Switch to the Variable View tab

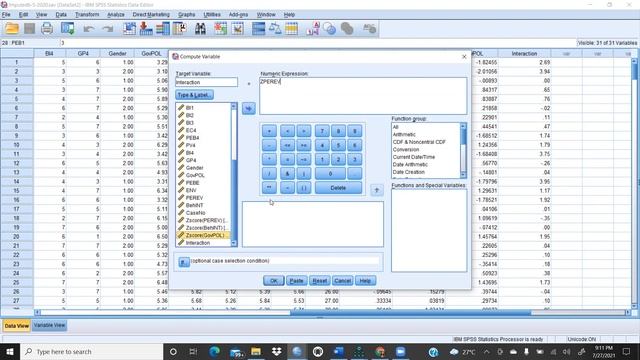coord(49,325)
